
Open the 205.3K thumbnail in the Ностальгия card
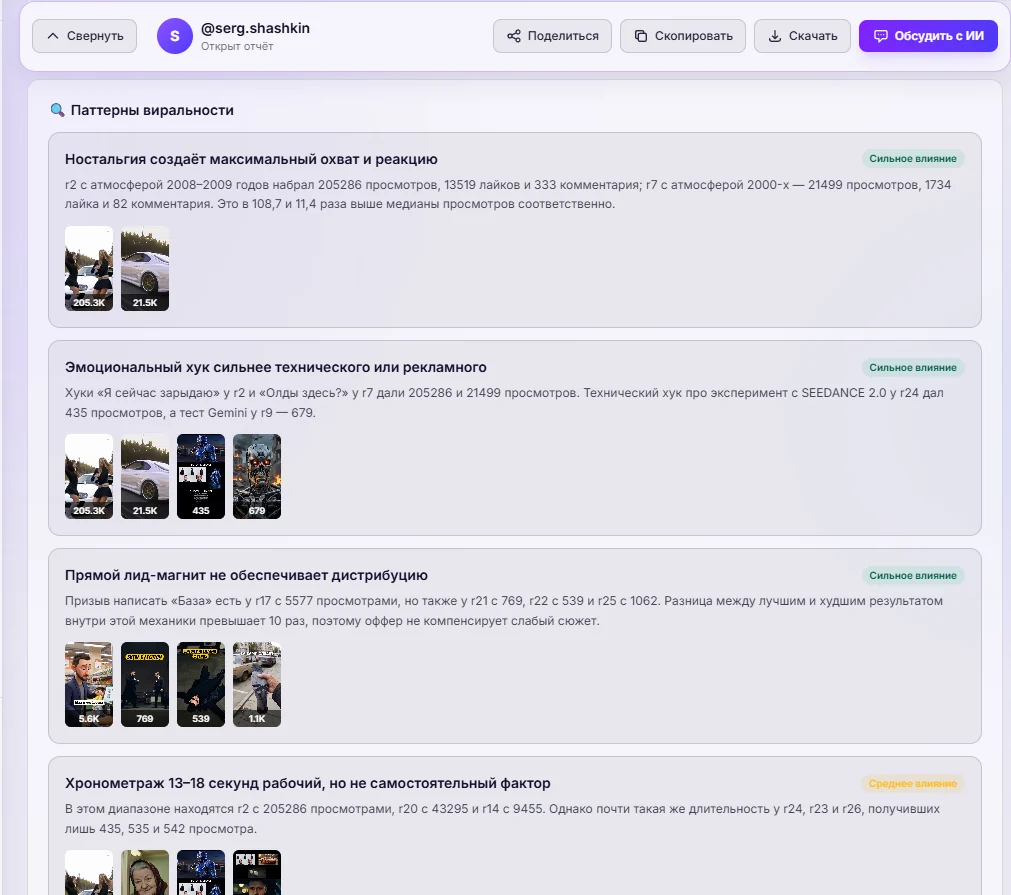click(x=89, y=268)
